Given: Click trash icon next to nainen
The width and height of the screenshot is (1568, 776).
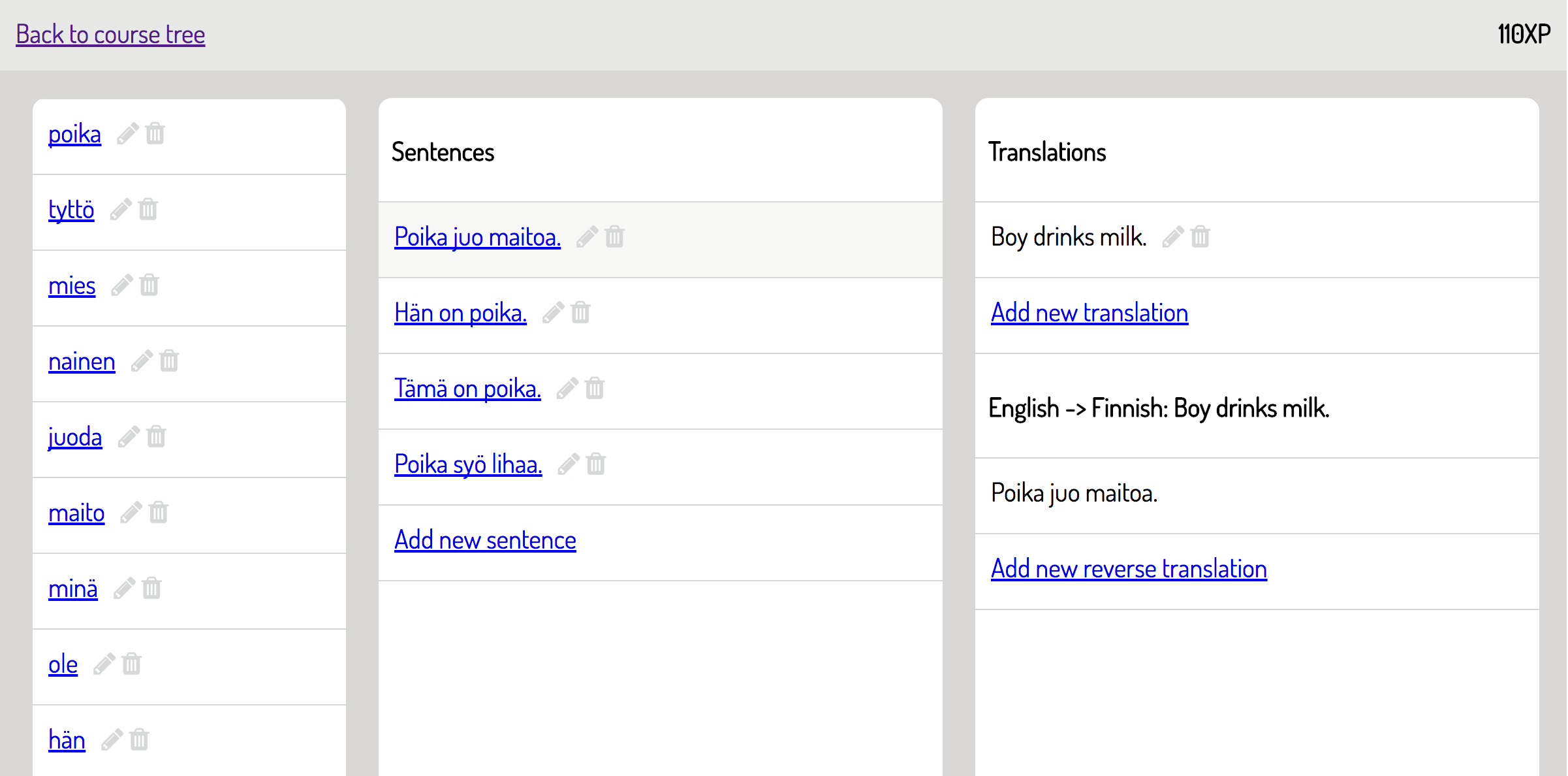Looking at the screenshot, I should (x=169, y=361).
